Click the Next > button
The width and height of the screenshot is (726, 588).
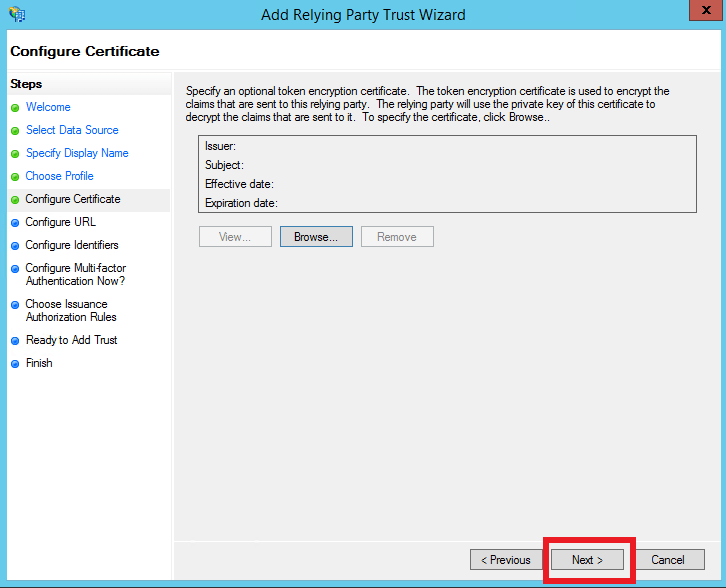[587, 560]
